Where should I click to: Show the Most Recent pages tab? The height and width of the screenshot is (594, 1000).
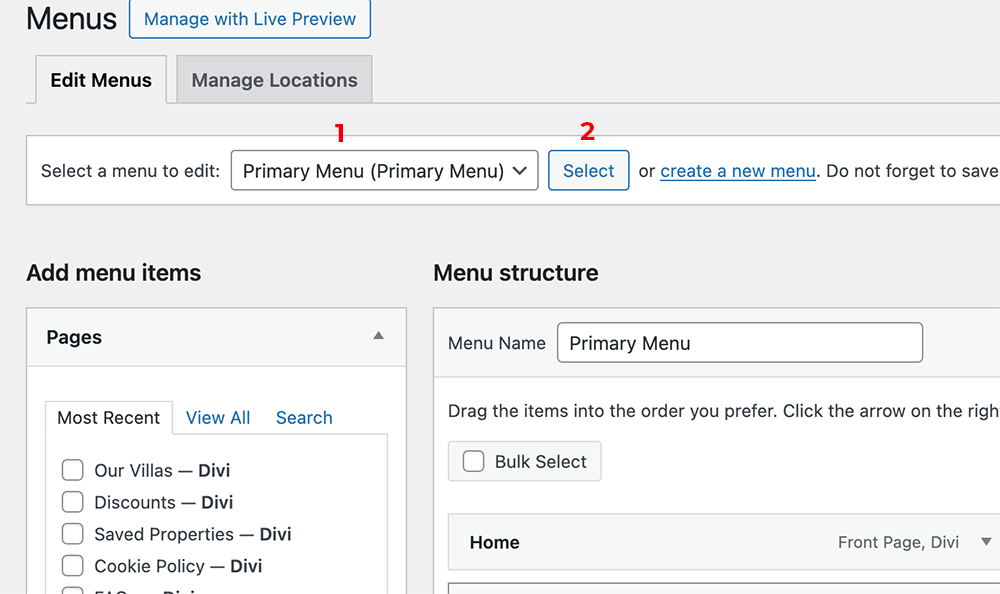[108, 418]
